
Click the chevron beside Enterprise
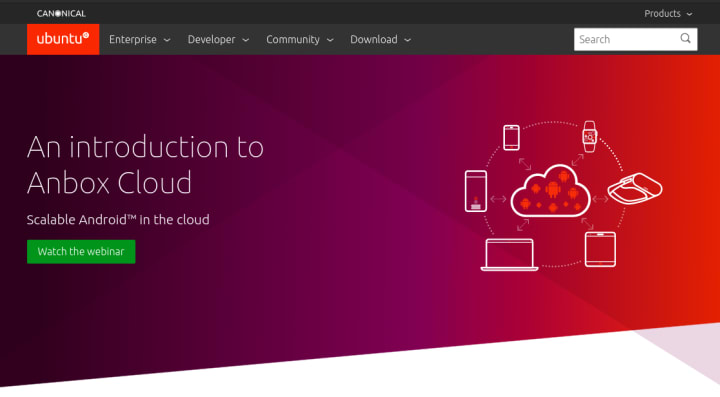click(167, 40)
